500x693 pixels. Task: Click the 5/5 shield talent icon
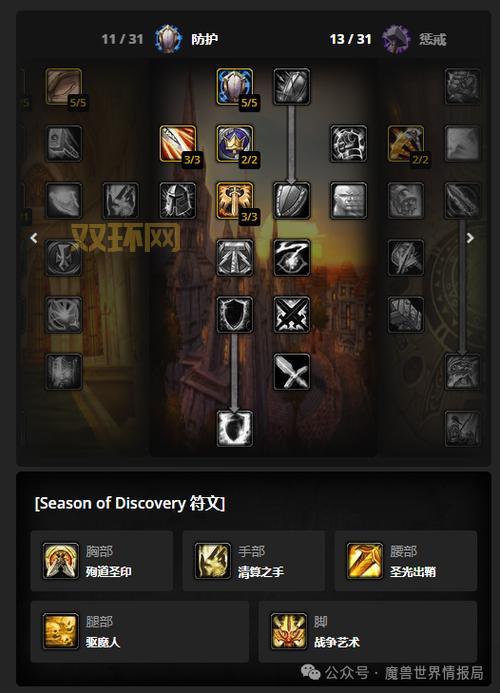point(235,87)
